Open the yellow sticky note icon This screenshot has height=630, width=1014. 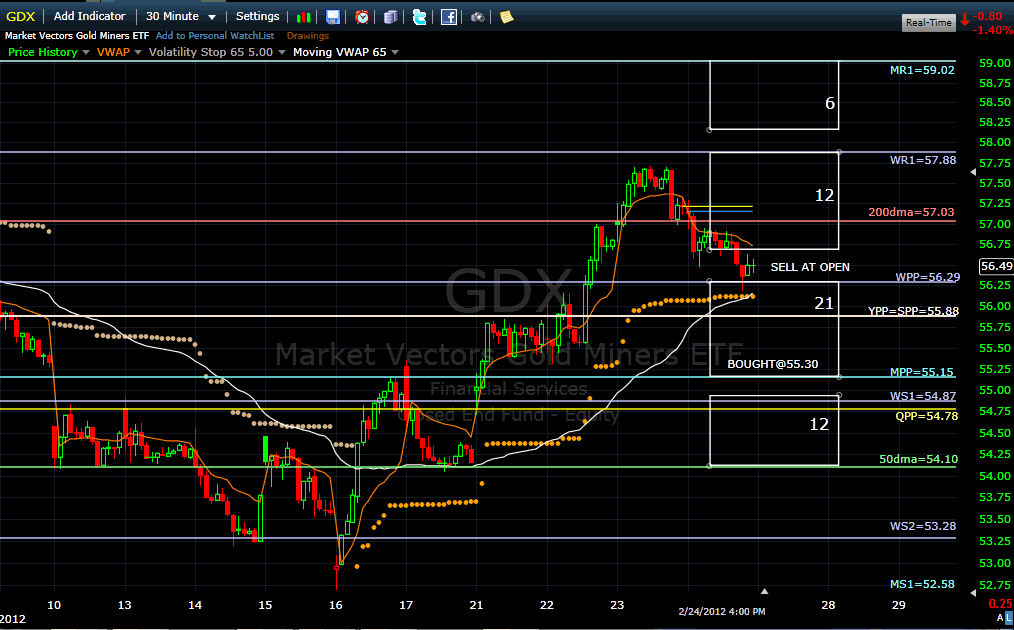coord(506,17)
